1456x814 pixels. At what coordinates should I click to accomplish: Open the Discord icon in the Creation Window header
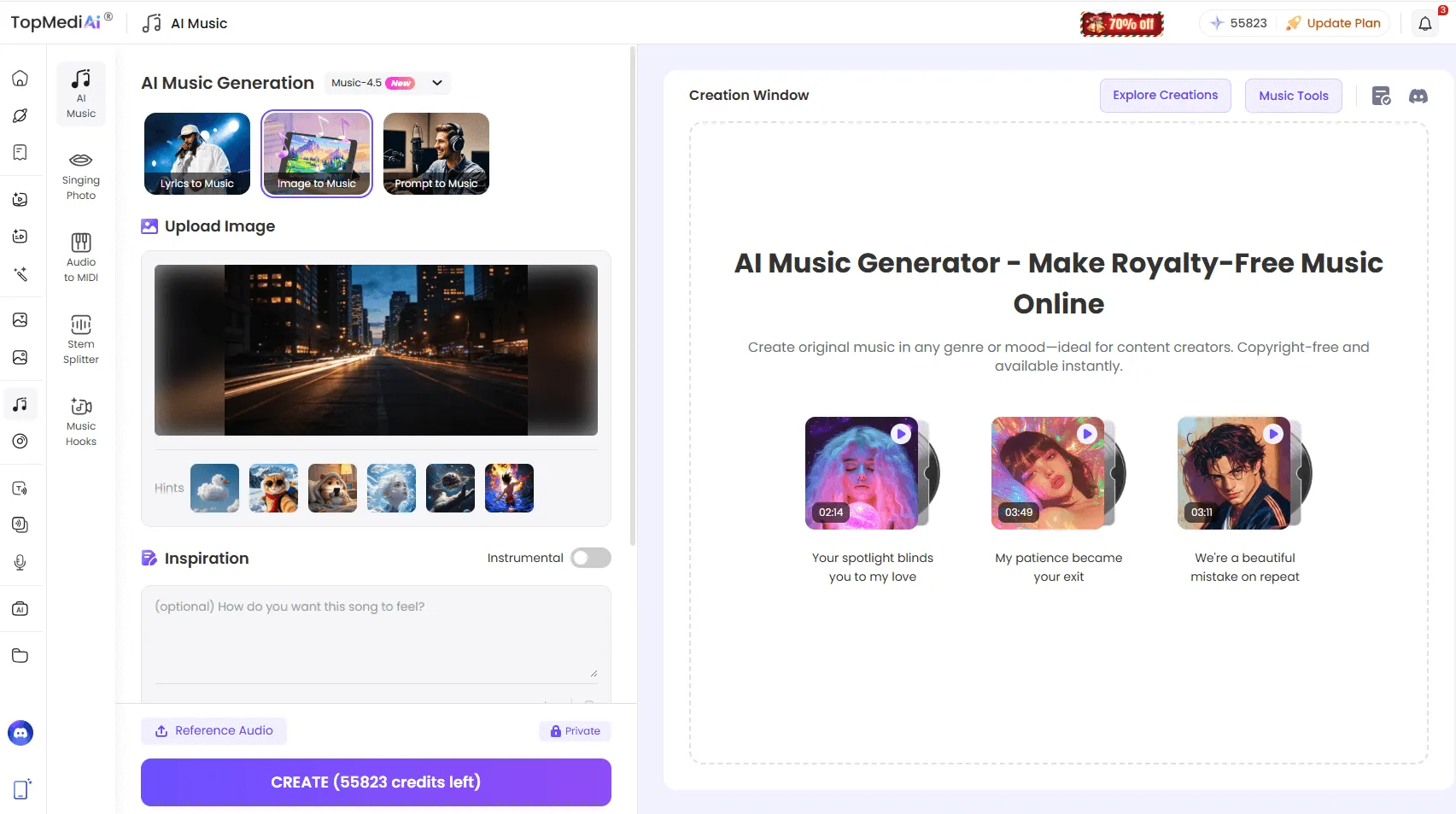(1418, 96)
